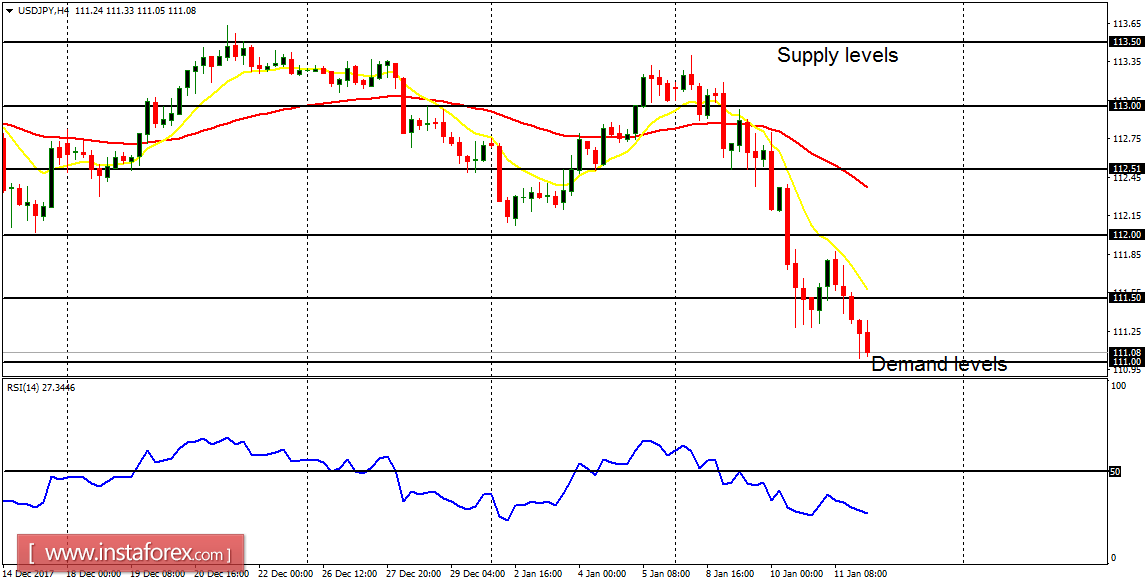Select the 113.00 supply level tag

tap(1125, 105)
